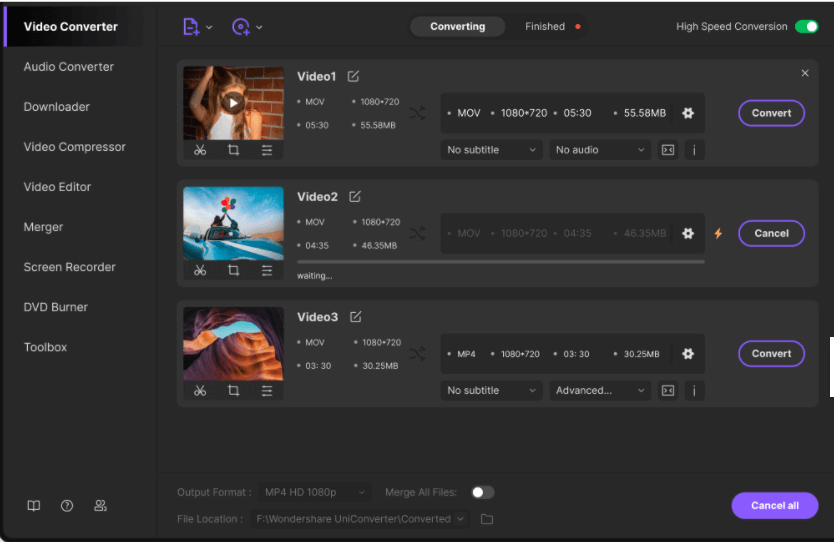Click the info icon in Video1 row
The width and height of the screenshot is (834, 542).
(693, 150)
